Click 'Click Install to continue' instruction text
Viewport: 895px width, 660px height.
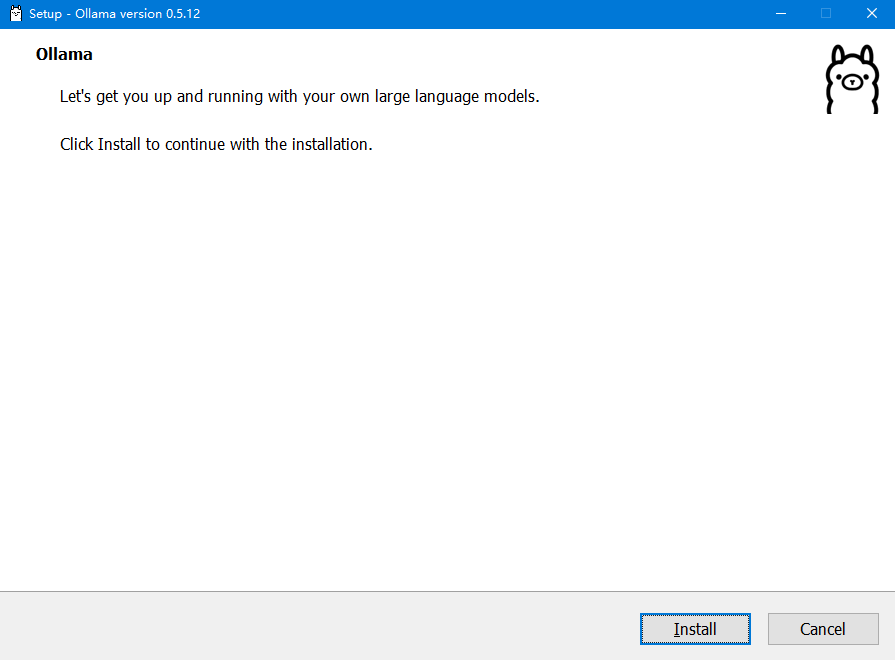coord(216,144)
